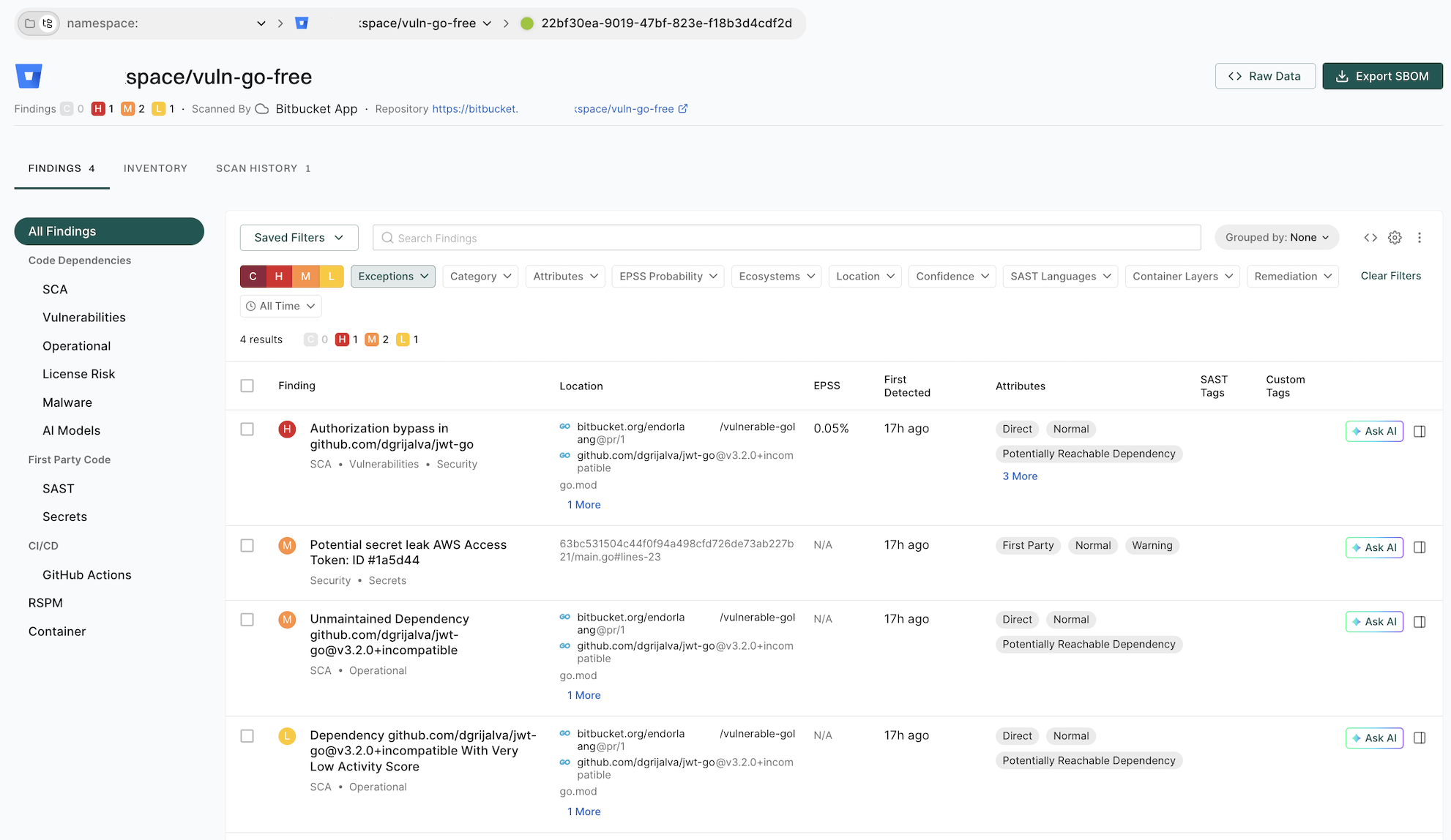Open the Saved Filters dropdown

(x=299, y=238)
